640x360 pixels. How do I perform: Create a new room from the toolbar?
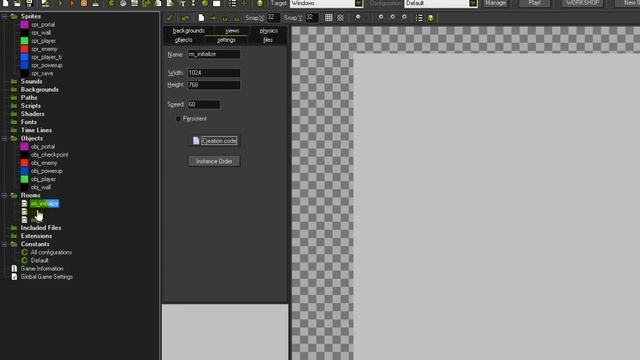(x=217, y=4)
